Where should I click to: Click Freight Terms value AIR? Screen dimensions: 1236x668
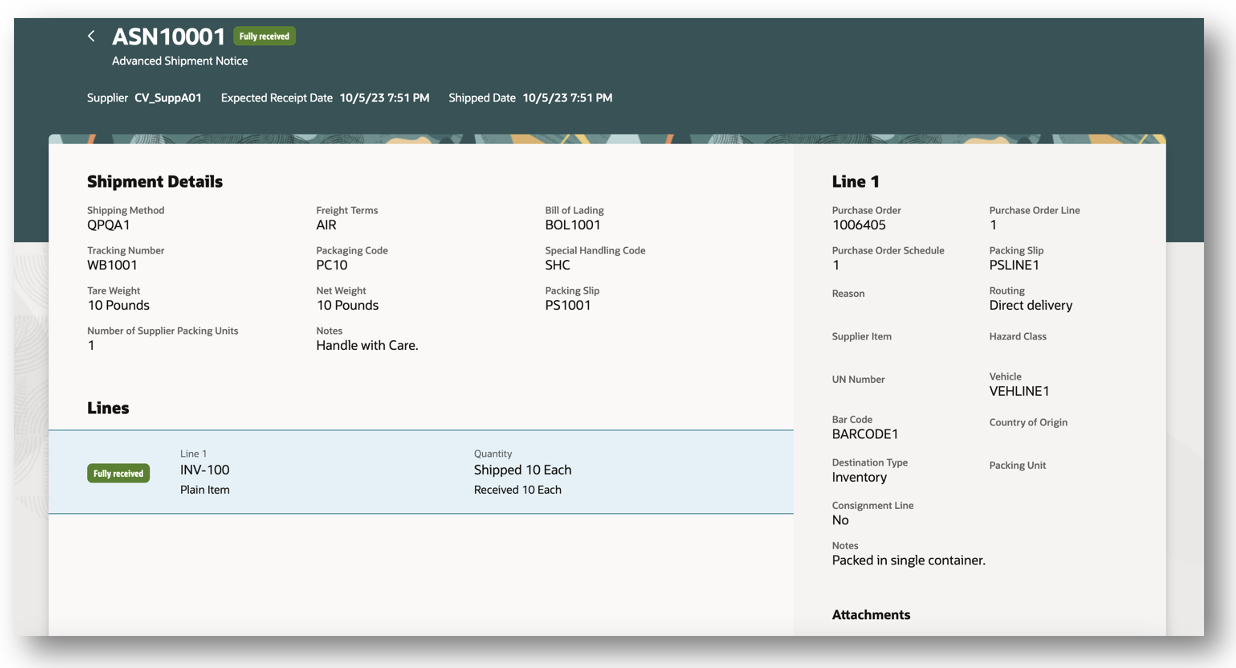pos(327,225)
